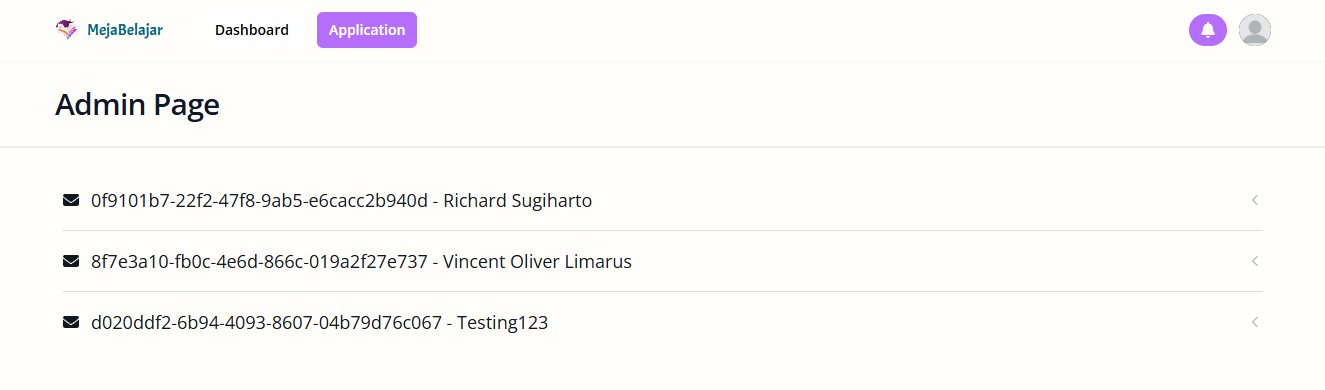Screen dimensions: 1325x390
Task: Select the Application tab
Action: [x=367, y=30]
